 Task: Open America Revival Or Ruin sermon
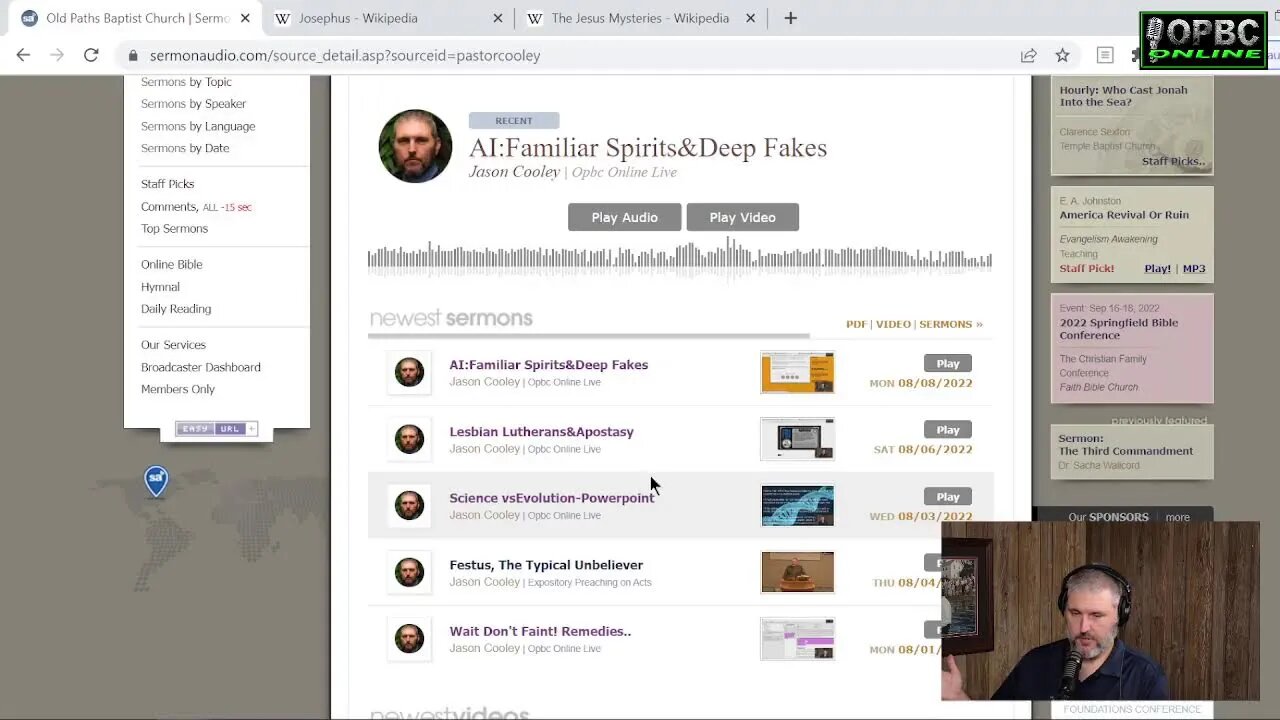pos(1124,215)
